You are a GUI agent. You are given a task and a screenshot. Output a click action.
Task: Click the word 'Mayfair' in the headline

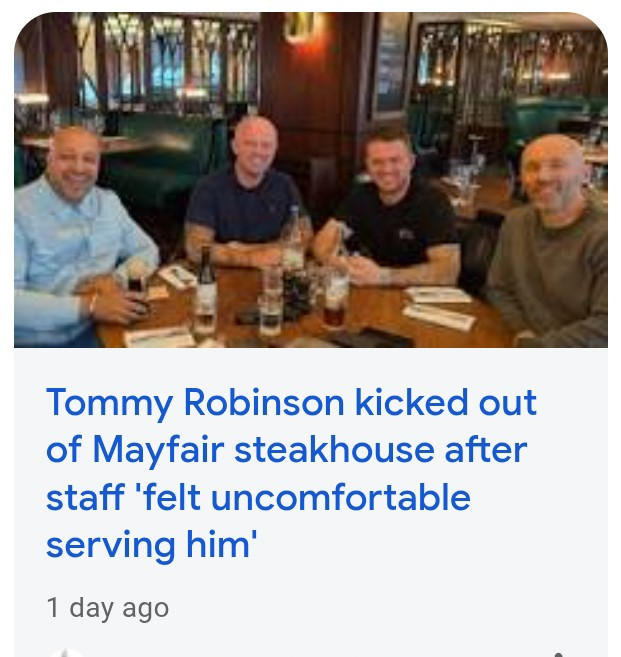click(158, 451)
